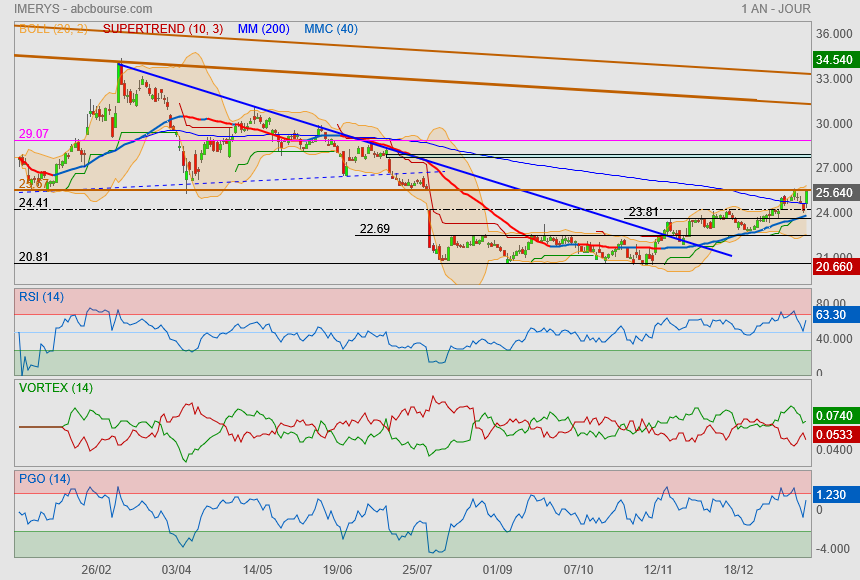Screen dimensions: 860x580
Task: Click the blue 63.30 RSI value tag
Action: pyautogui.click(x=832, y=315)
